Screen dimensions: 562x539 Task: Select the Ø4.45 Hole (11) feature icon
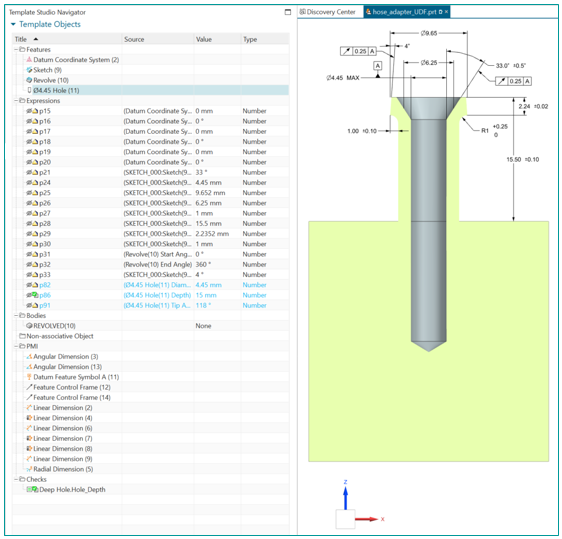click(x=29, y=90)
